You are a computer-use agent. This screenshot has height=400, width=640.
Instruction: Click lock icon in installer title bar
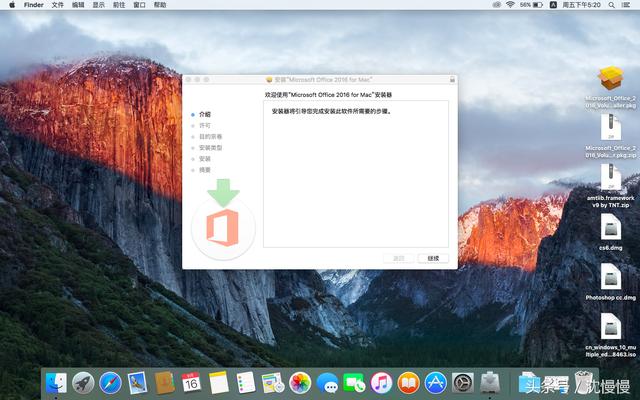(x=452, y=80)
